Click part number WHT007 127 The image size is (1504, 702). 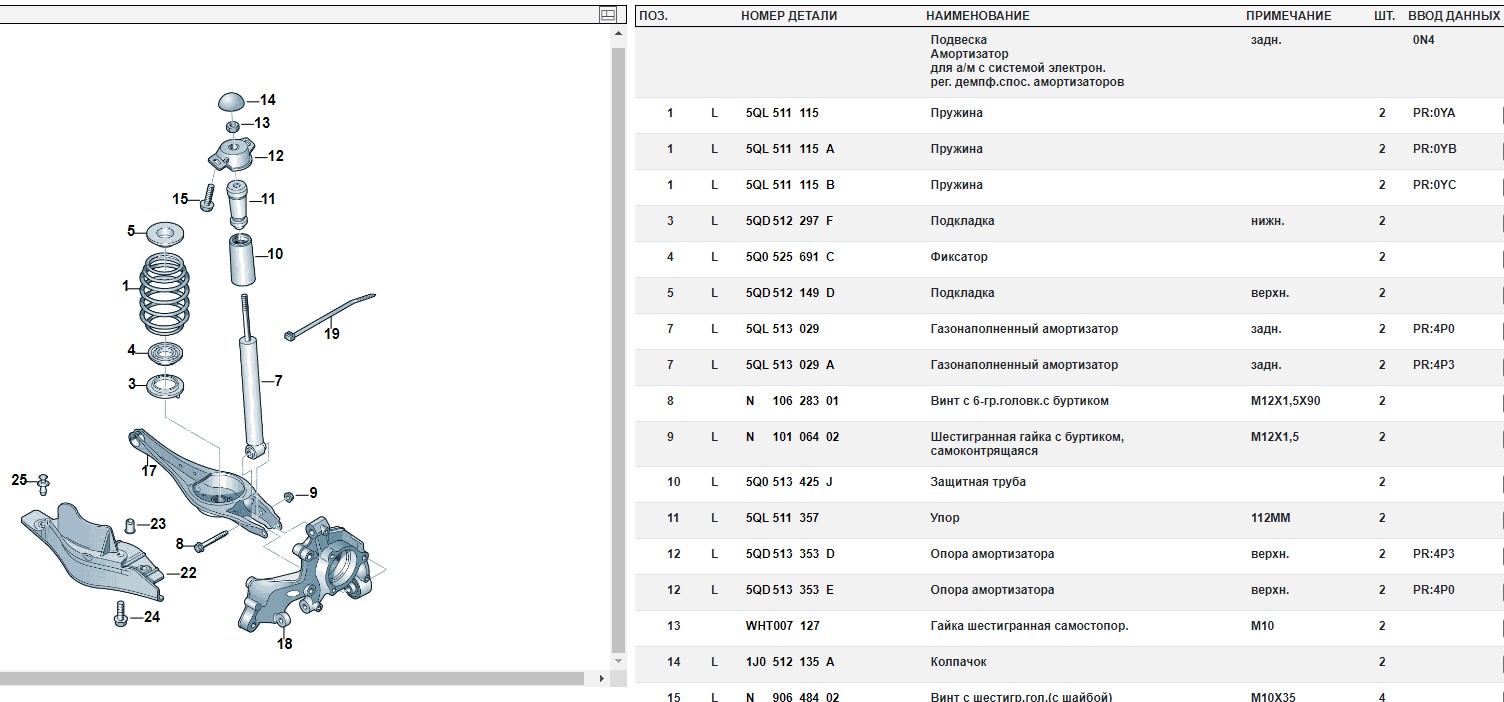(782, 626)
